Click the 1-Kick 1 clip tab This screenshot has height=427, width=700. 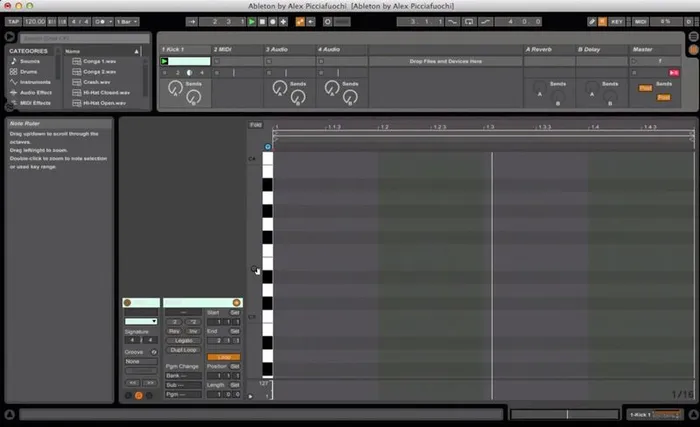(654, 415)
